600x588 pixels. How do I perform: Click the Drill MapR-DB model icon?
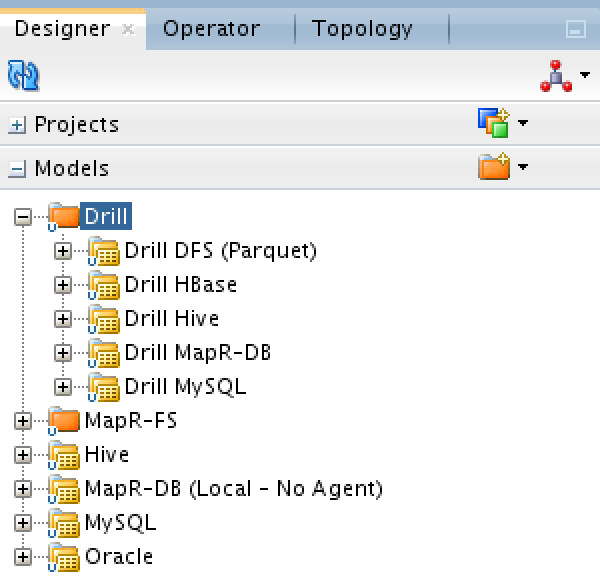103,353
